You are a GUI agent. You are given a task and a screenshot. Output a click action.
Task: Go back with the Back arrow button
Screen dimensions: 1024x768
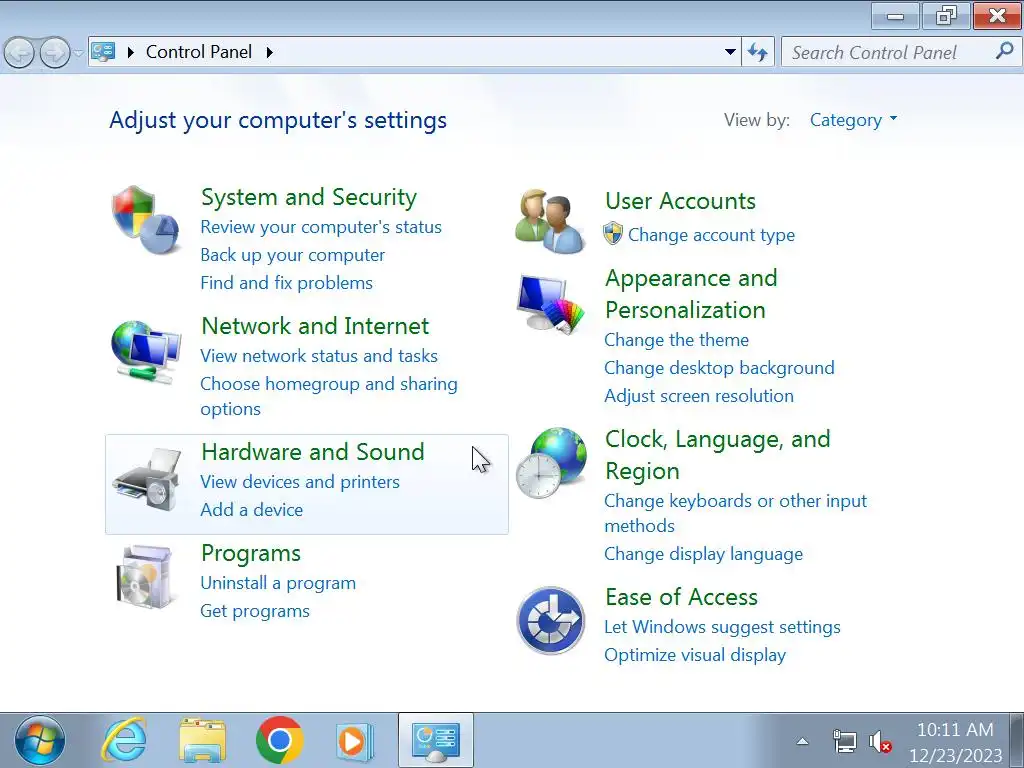click(x=19, y=52)
